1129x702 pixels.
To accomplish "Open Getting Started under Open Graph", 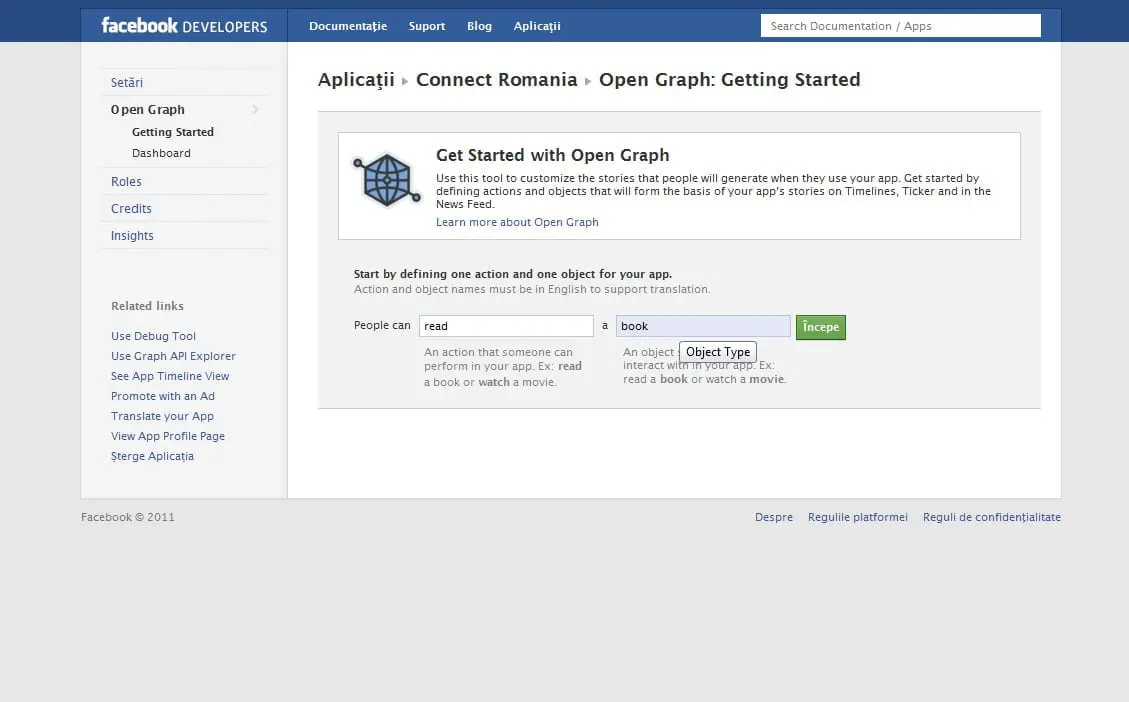I will tap(173, 132).
